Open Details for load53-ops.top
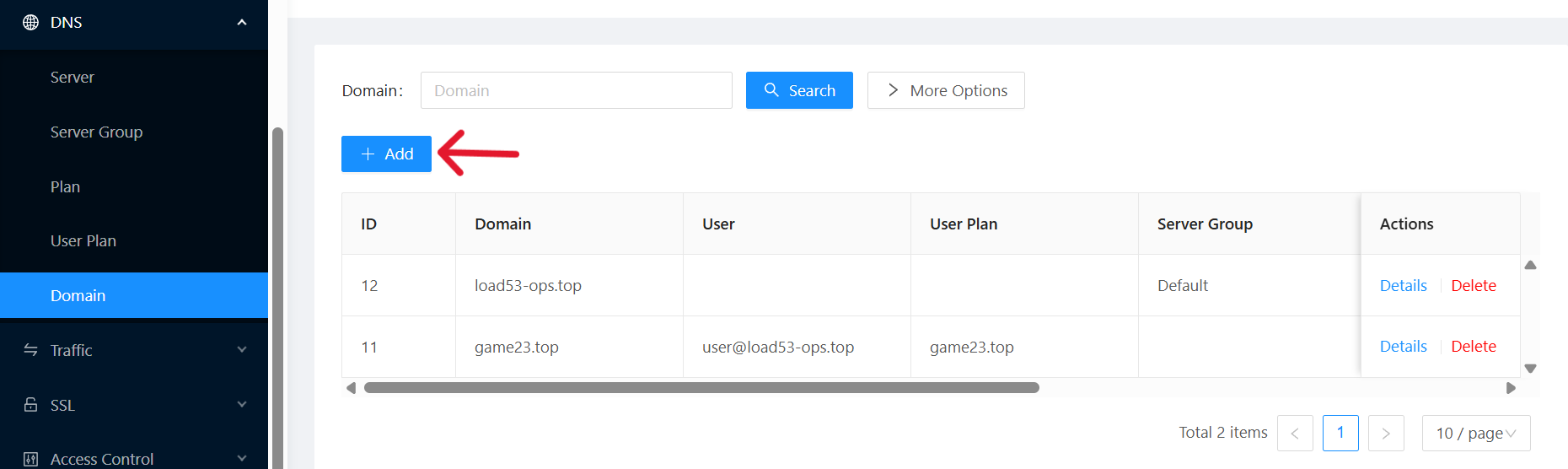Screen dimensions: 1568x469 coord(1403,286)
